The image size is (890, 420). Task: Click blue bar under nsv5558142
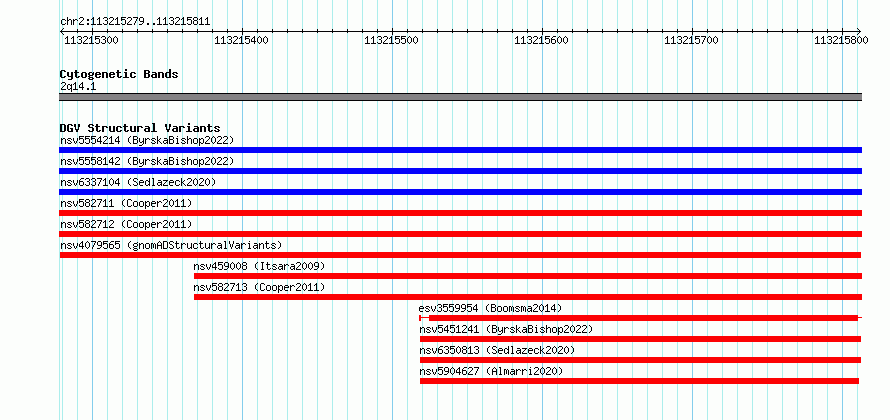click(460, 171)
